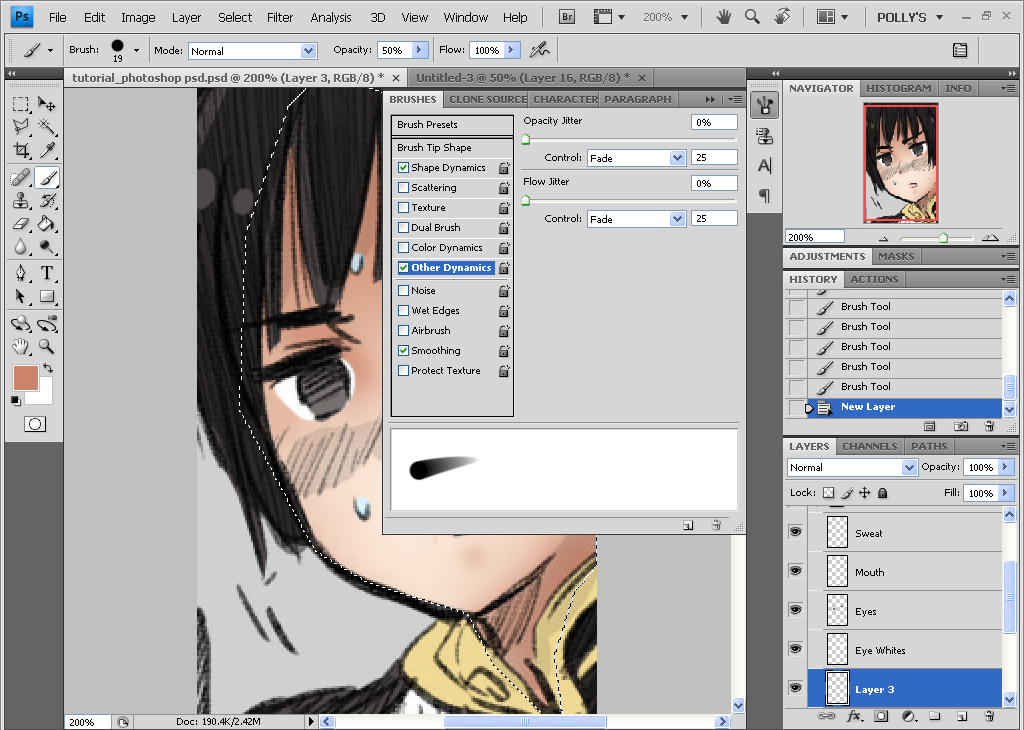The image size is (1024, 730).
Task: Click the Navigator image thumbnail
Action: [901, 163]
